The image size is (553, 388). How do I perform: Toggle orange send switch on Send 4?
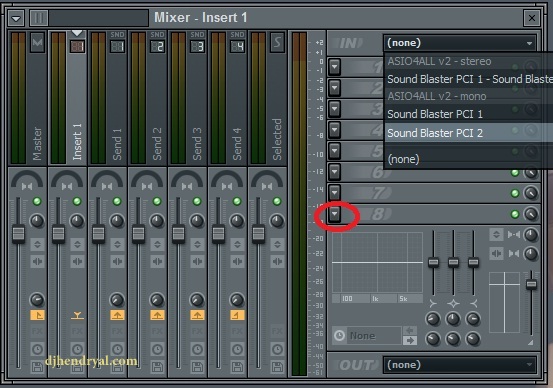point(237,315)
